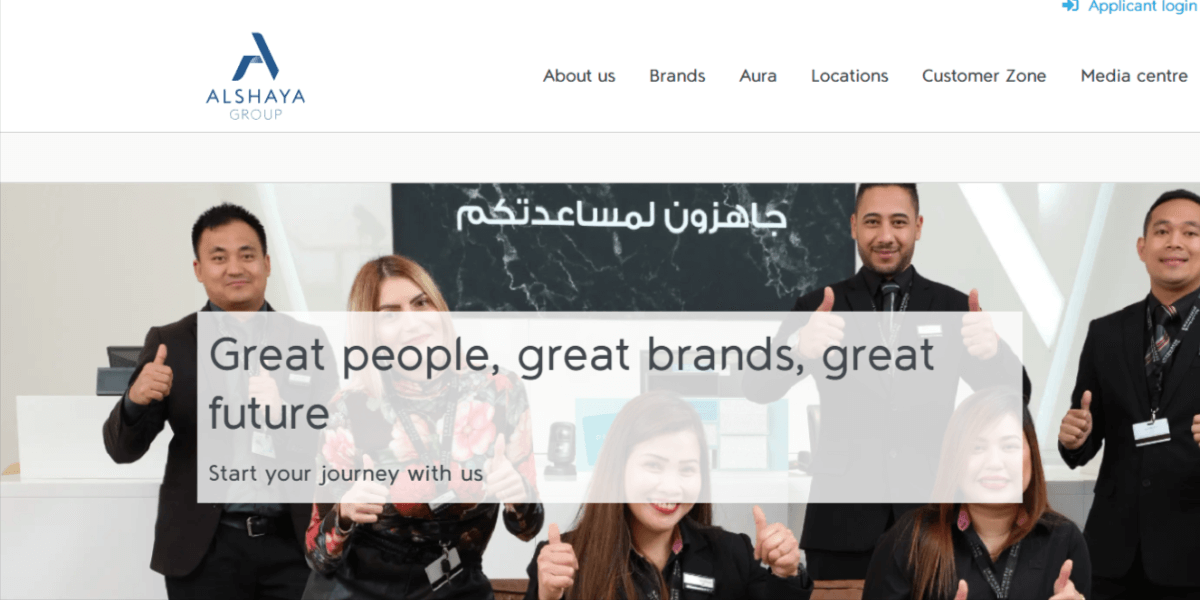
Task: Click the blank strip below the navigation bar
Action: click(600, 157)
